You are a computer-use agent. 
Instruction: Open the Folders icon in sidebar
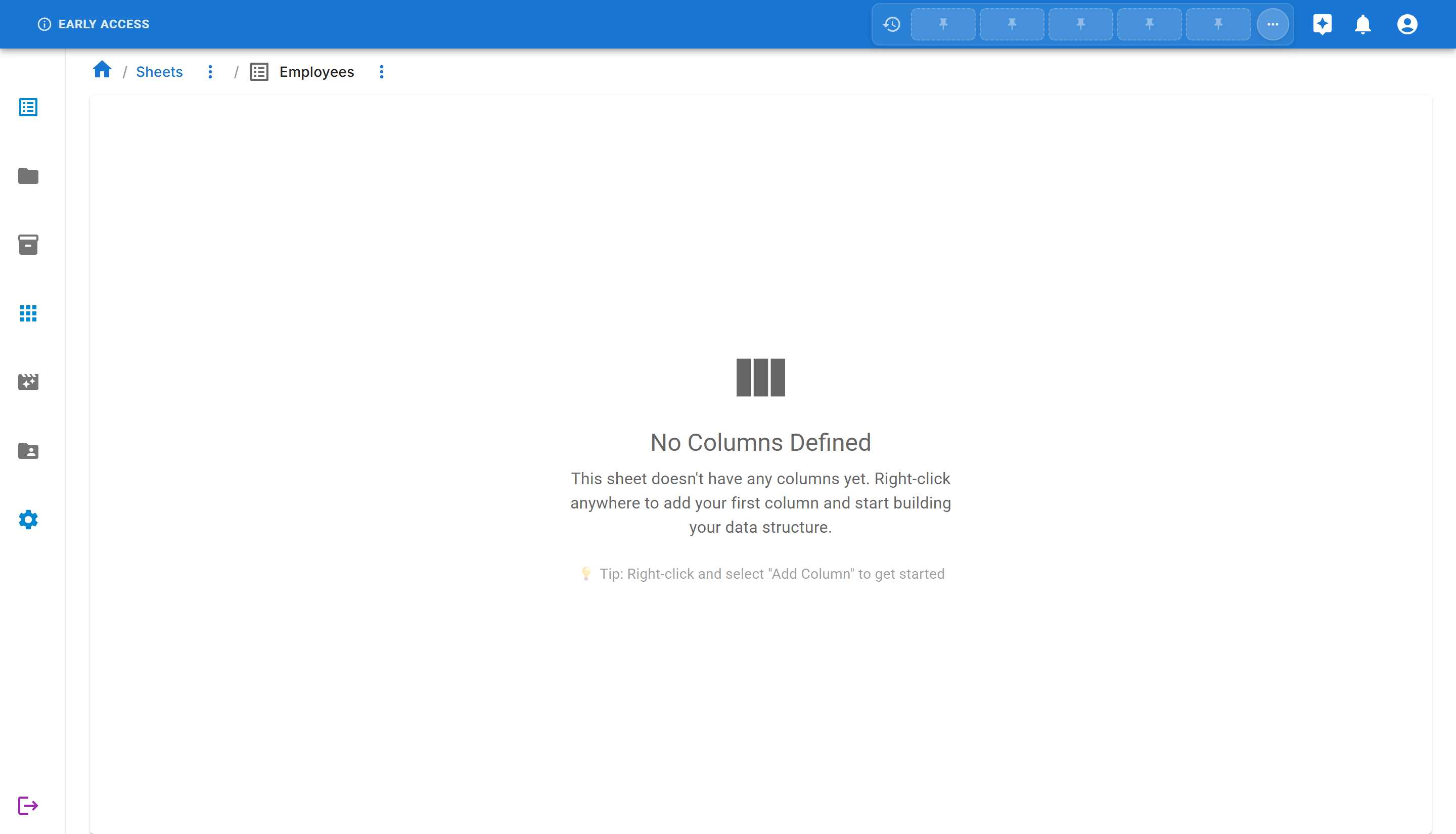[x=28, y=176]
